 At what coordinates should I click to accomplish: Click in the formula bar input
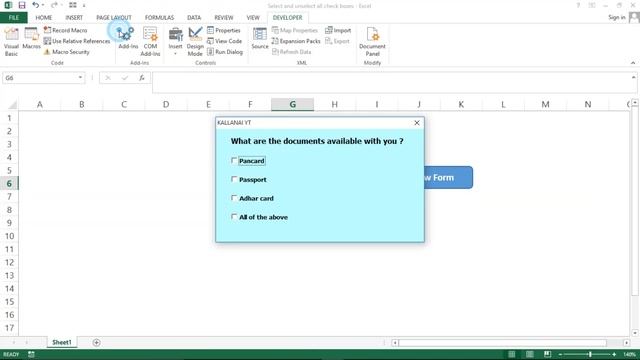[391, 82]
